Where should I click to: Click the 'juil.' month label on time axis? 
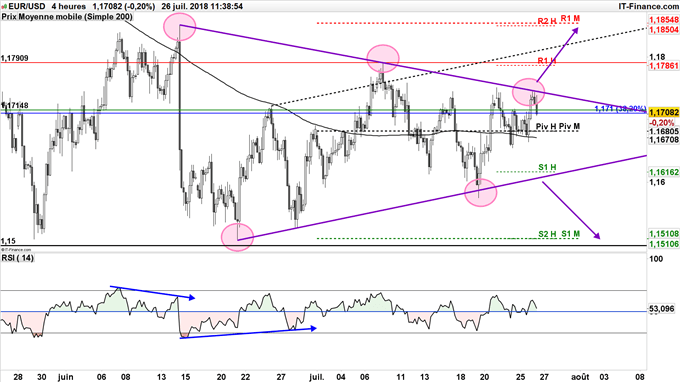tap(317, 377)
